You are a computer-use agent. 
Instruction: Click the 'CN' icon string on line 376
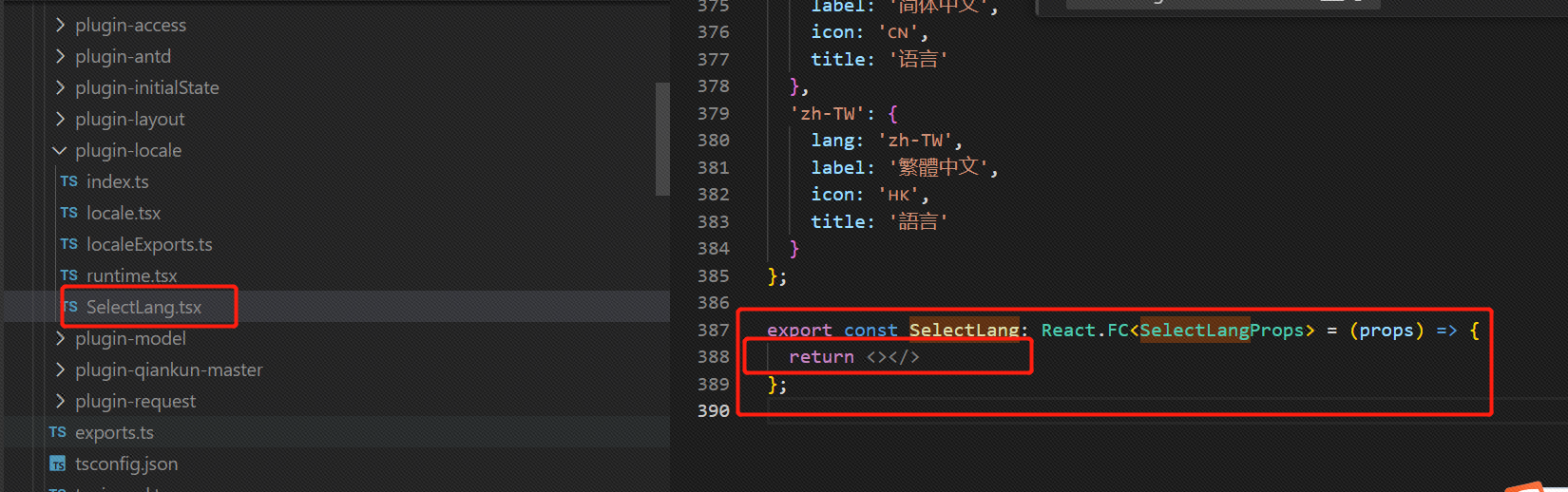(x=898, y=31)
